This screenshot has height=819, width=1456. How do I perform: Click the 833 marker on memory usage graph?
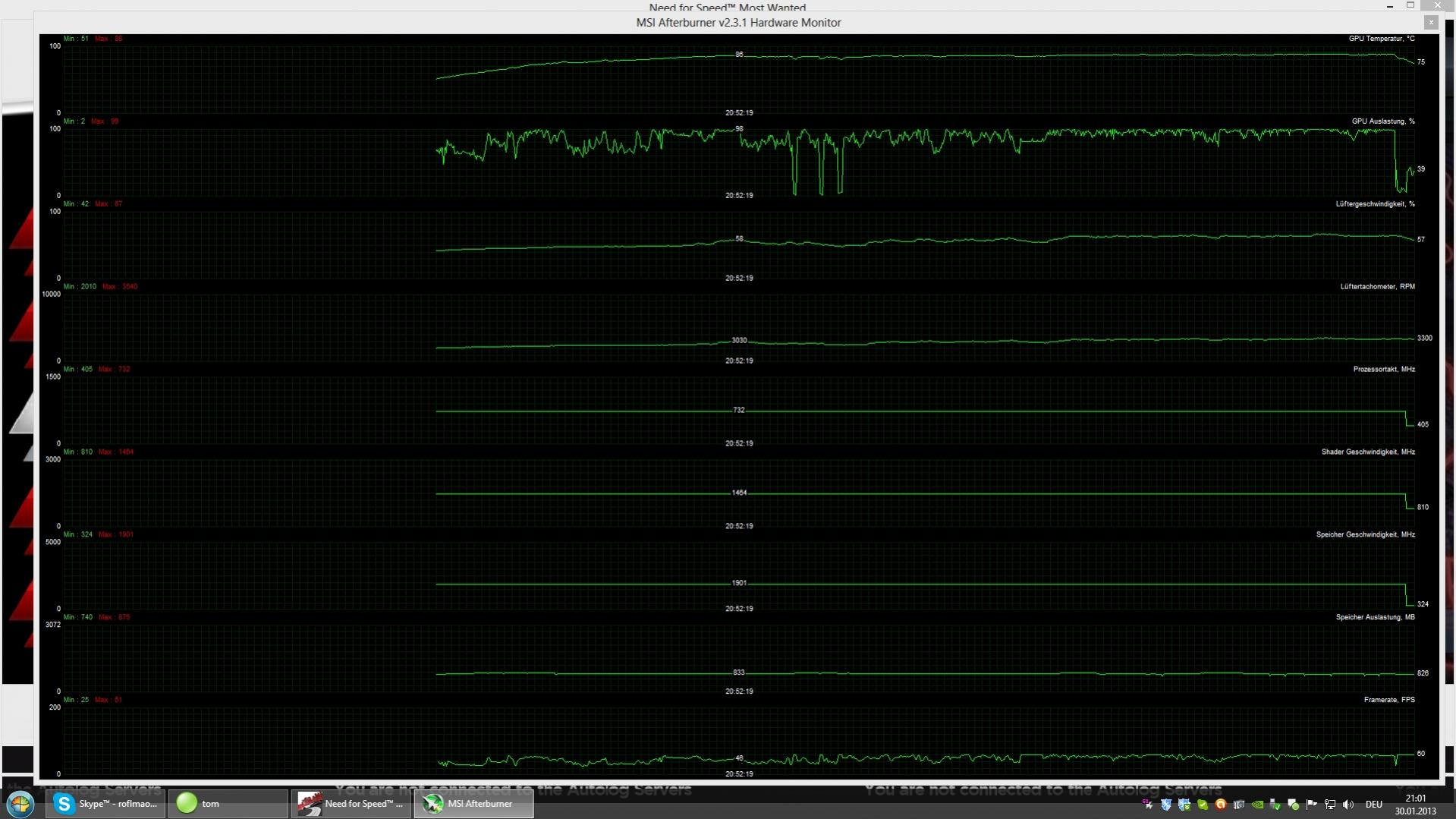739,673
